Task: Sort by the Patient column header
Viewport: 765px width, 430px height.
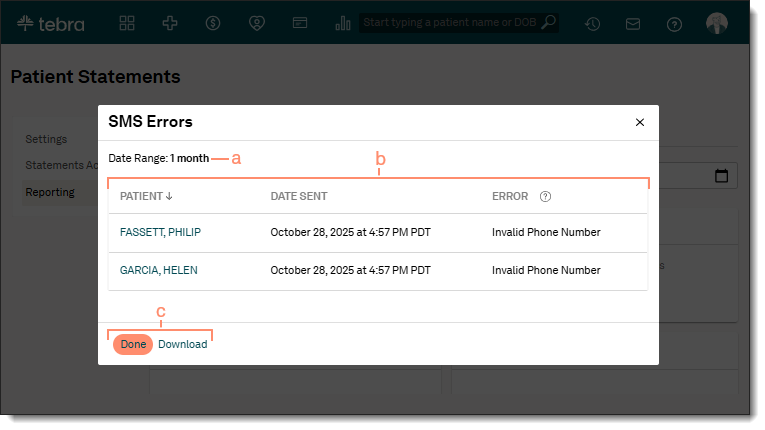Action: 146,197
